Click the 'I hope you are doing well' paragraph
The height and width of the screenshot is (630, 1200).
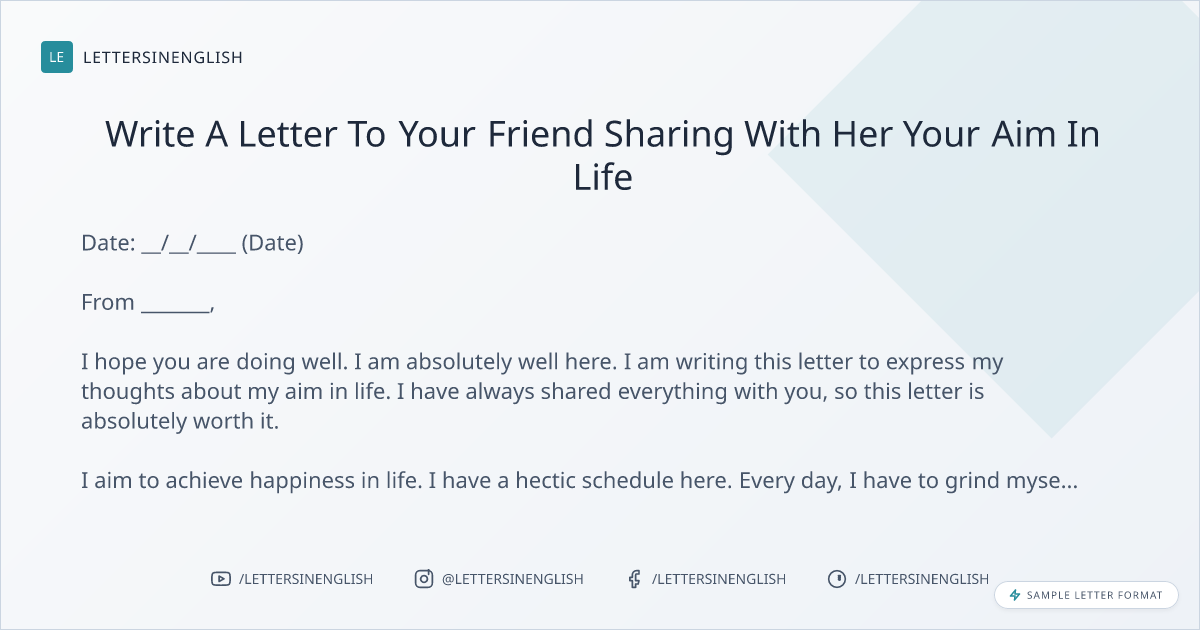point(542,391)
